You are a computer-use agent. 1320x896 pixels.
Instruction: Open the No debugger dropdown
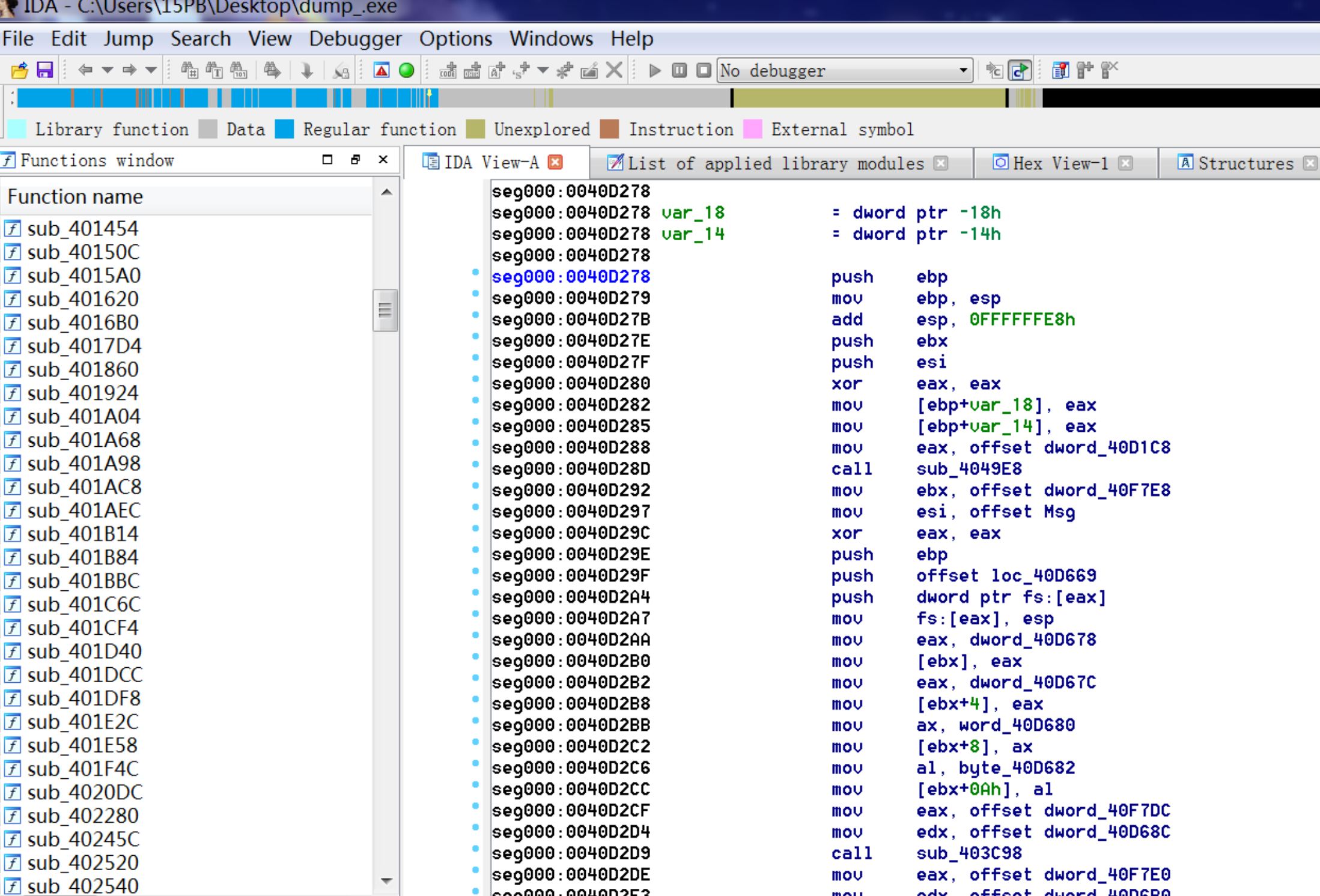point(963,70)
